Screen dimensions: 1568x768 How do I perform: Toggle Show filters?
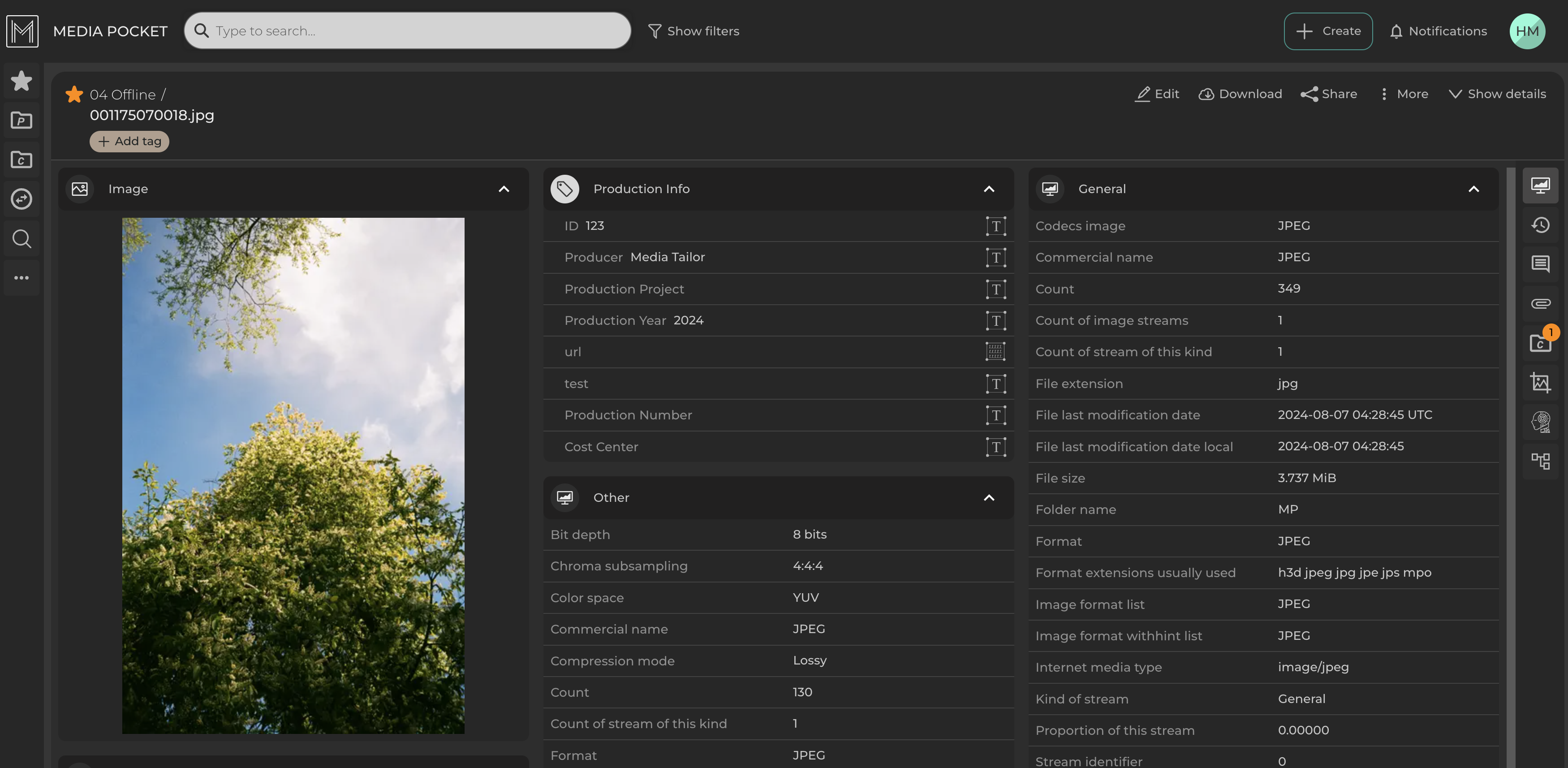(x=694, y=31)
